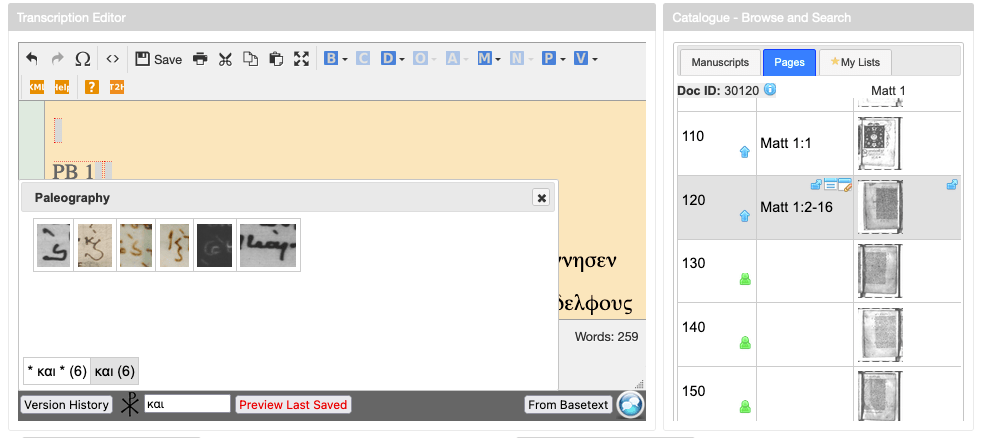Screen dimensions: 985x438
Task: Switch to the Manuscripts tab
Action: point(720,62)
